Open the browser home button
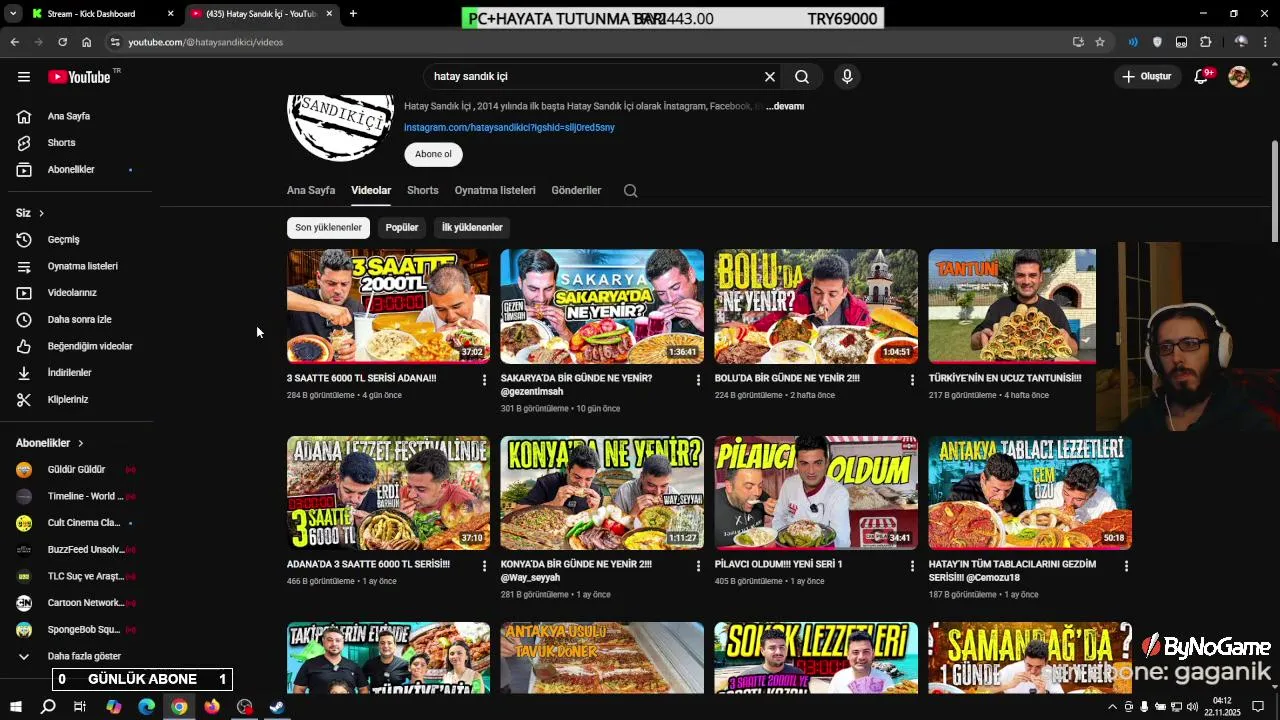 tap(87, 42)
